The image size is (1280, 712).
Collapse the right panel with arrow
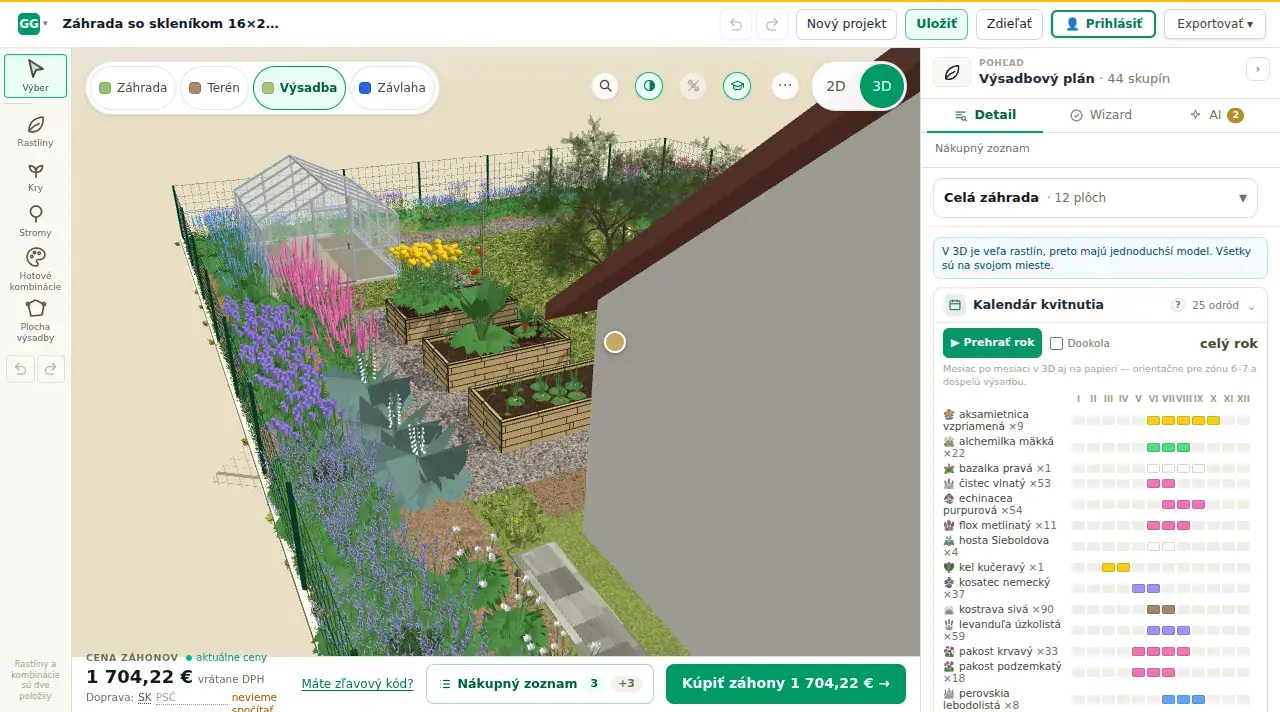point(1256,69)
